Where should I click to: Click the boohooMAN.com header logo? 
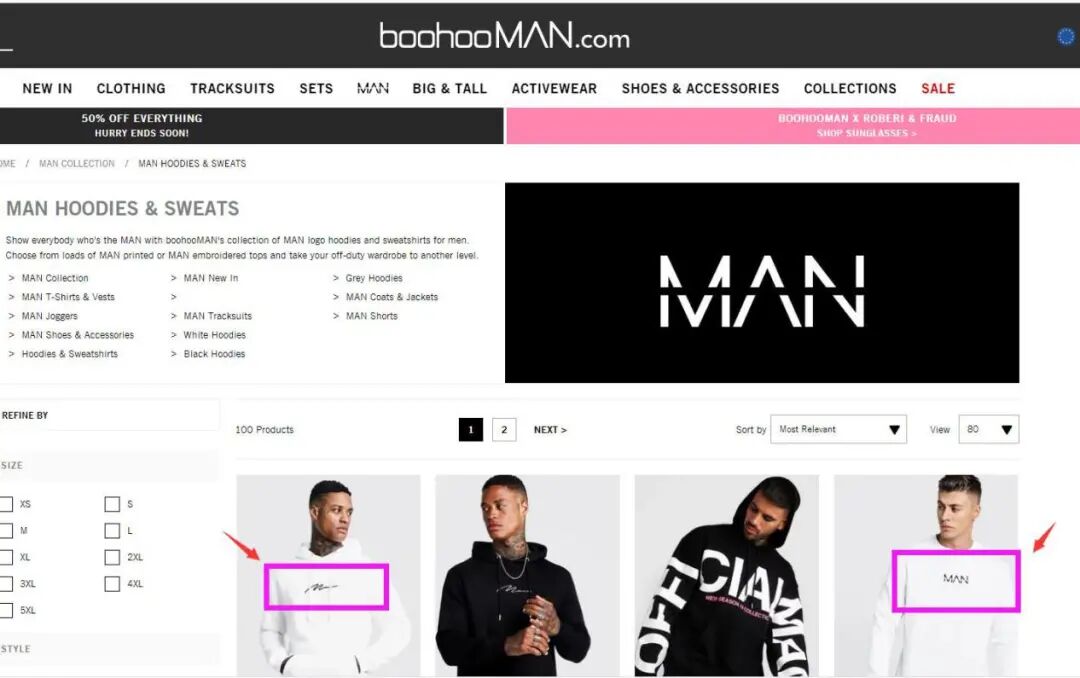[x=504, y=36]
